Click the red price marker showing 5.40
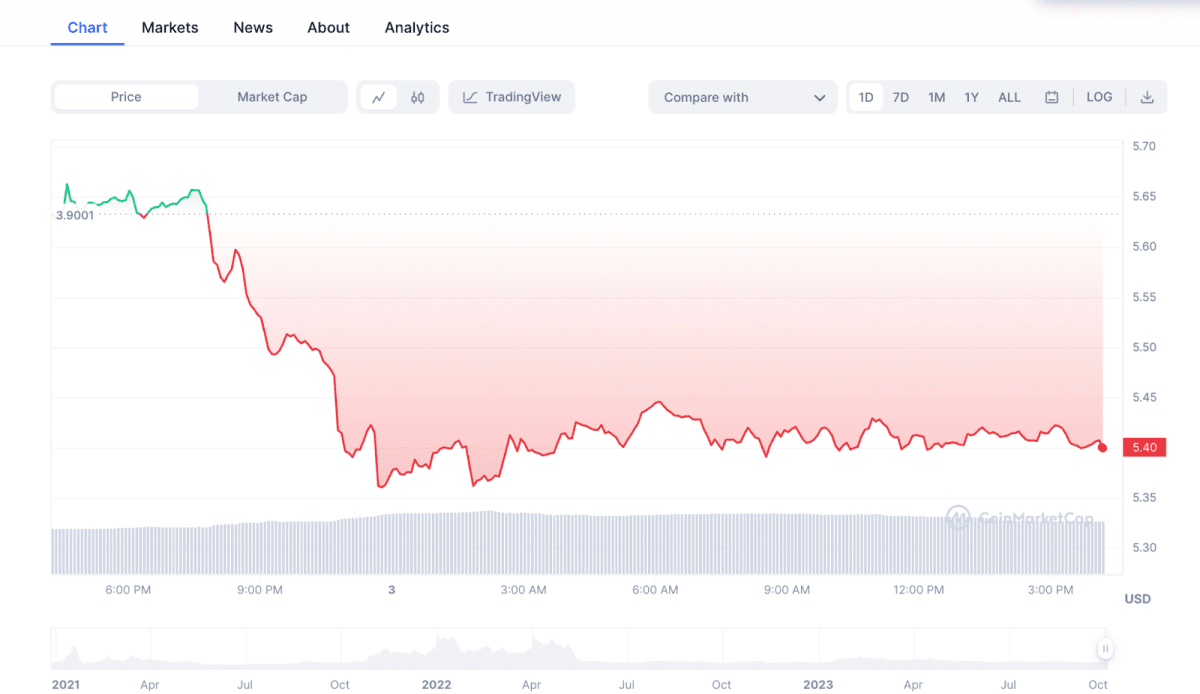 [1144, 447]
